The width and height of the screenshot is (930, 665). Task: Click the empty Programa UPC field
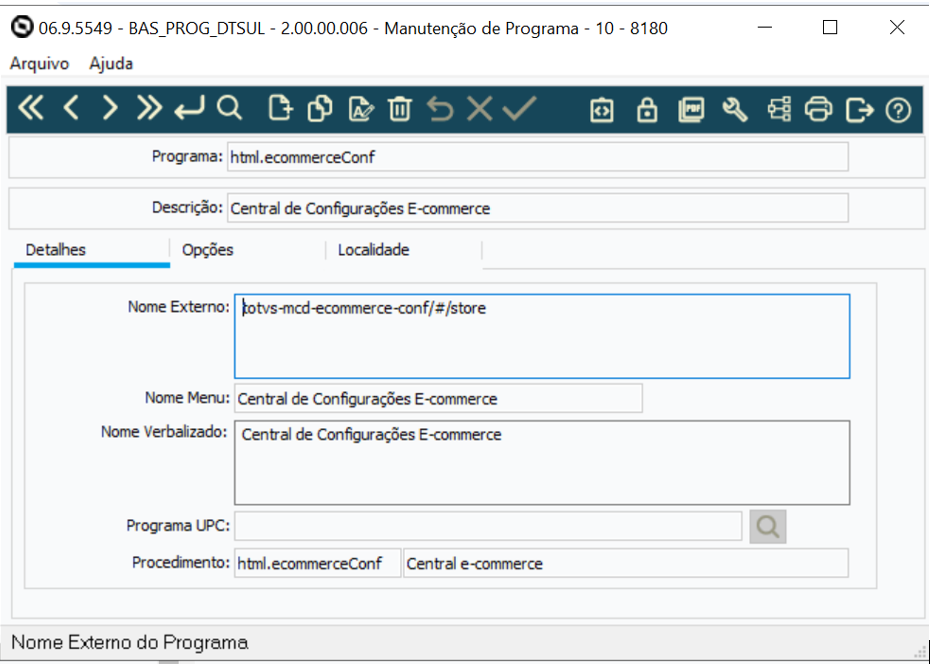(488, 526)
